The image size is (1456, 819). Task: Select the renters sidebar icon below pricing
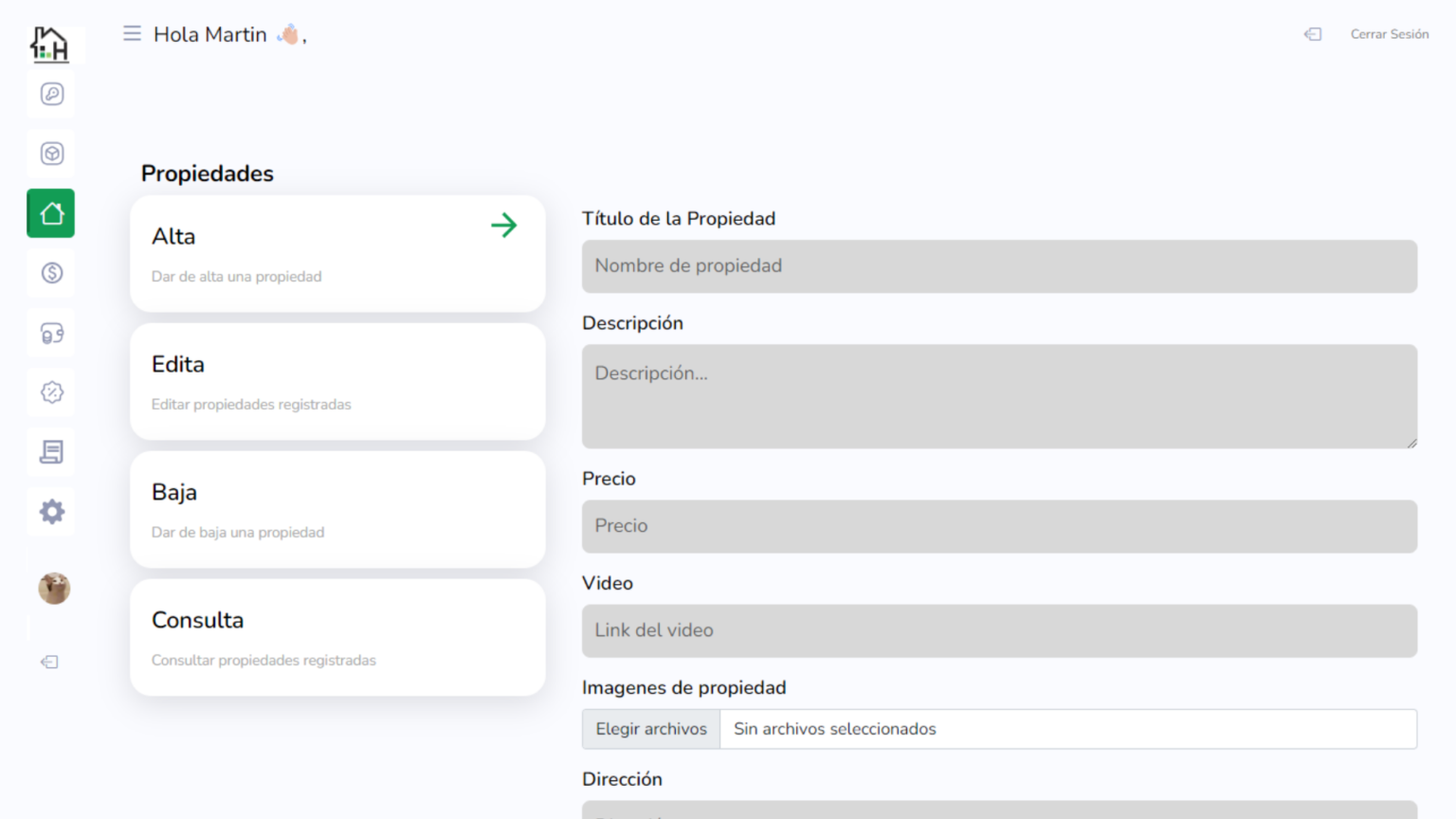(x=51, y=333)
